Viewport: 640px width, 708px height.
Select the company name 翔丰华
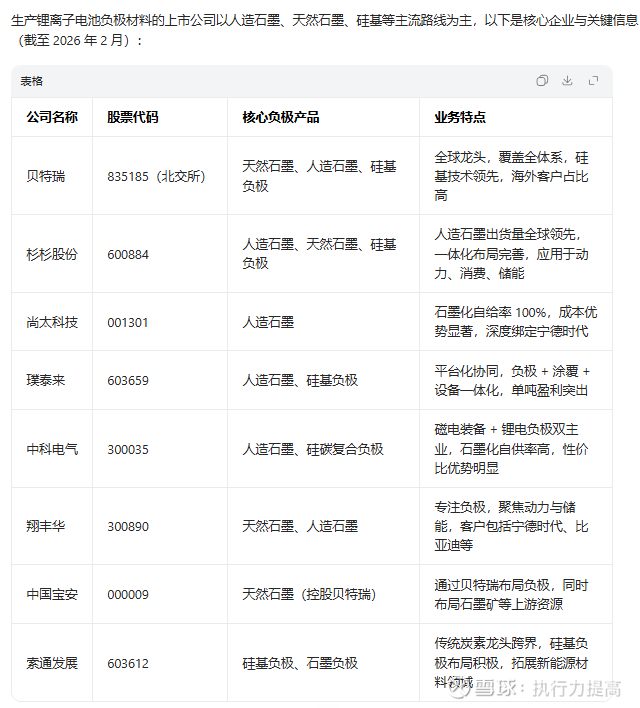pos(46,526)
